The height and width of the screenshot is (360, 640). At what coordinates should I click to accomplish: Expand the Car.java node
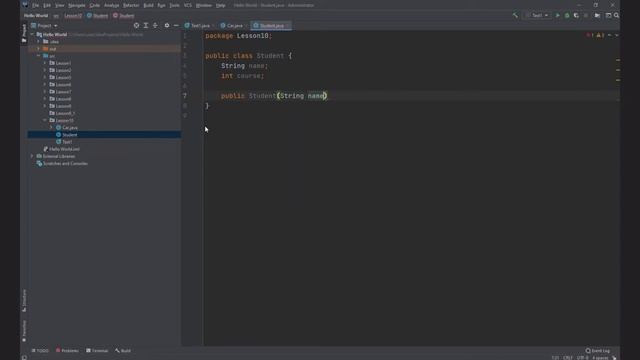(x=51, y=127)
